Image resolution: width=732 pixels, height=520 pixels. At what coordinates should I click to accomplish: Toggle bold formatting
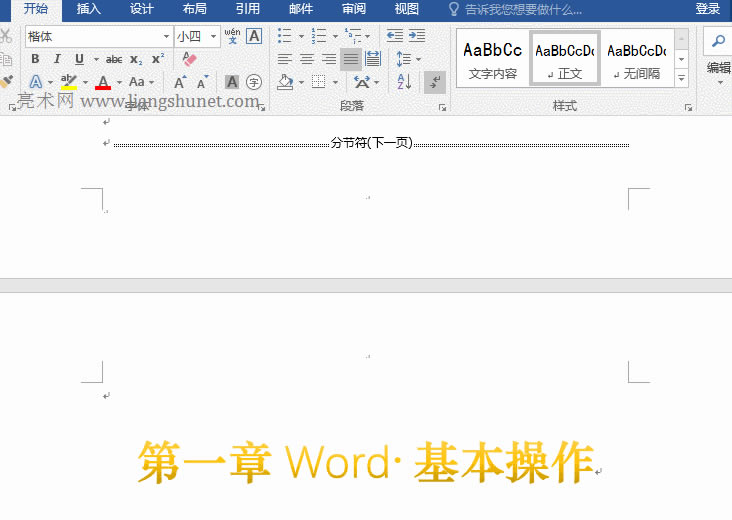35,59
